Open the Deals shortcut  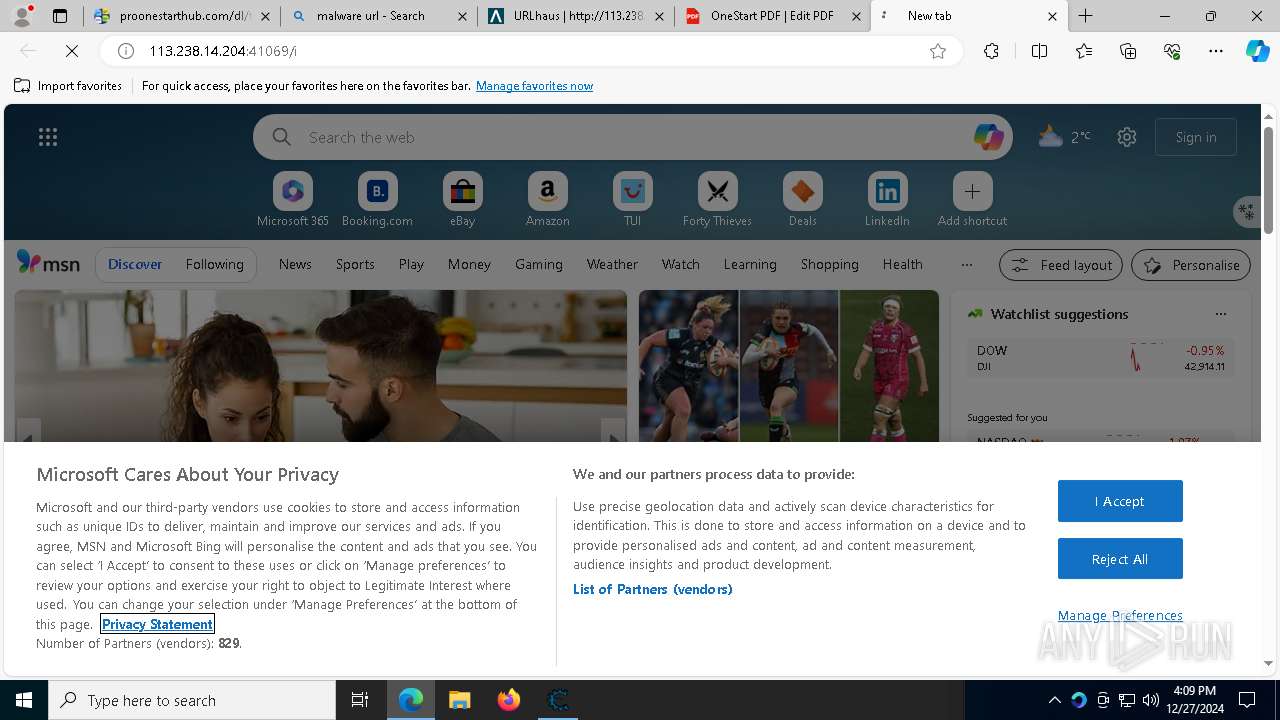(802, 199)
